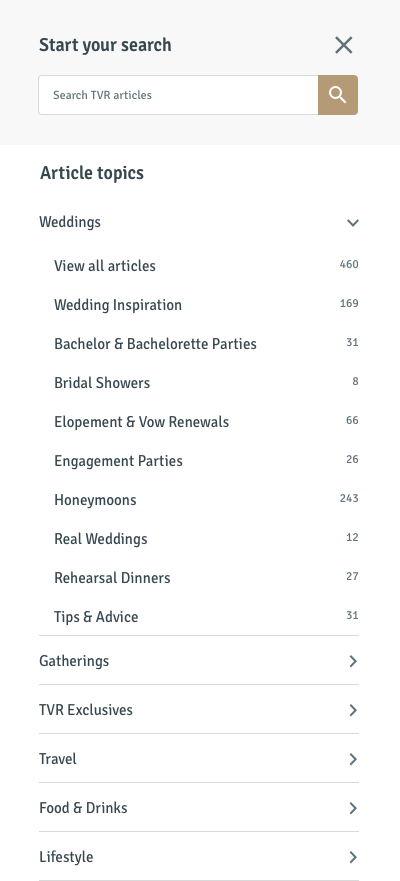The width and height of the screenshot is (400, 881).
Task: Open Bridal Showers articles
Action: click(102, 383)
